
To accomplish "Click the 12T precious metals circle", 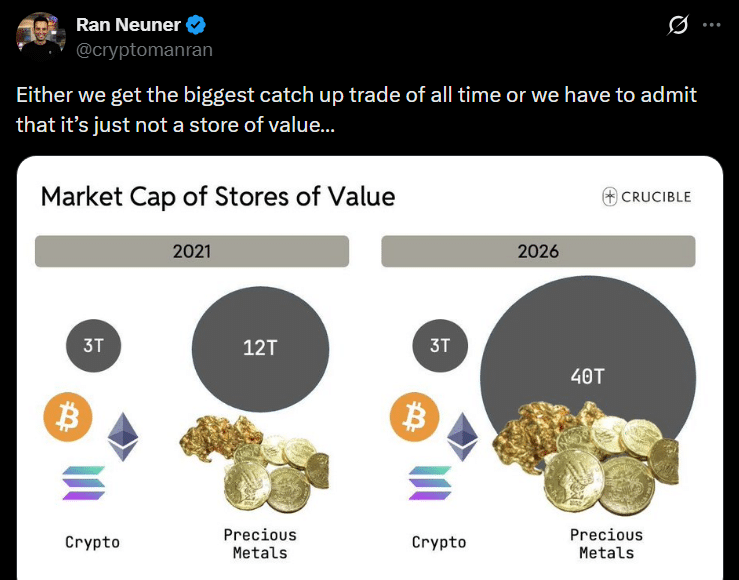I will tap(259, 347).
